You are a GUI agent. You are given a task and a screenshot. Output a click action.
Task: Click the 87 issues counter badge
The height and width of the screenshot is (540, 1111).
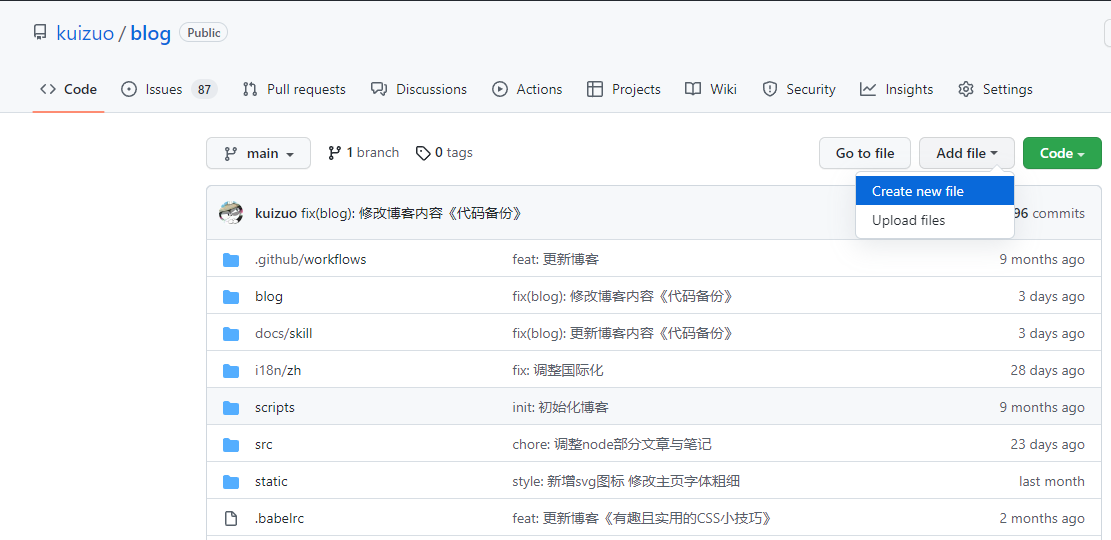point(204,89)
